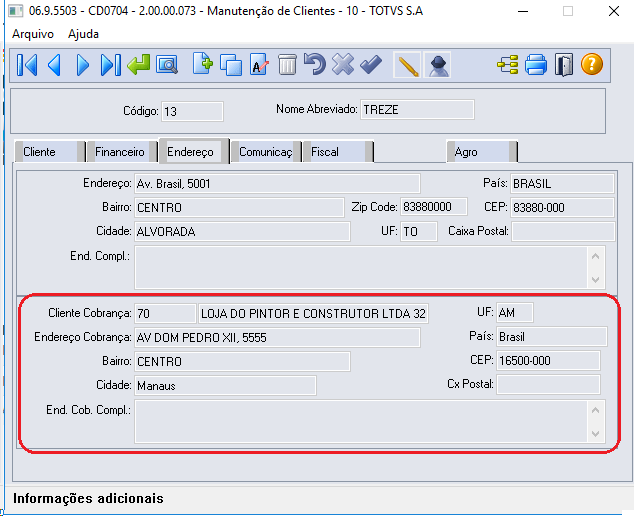Click billing CEP field 16500-000
Image resolution: width=634 pixels, height=518 pixels.
[x=548, y=360]
